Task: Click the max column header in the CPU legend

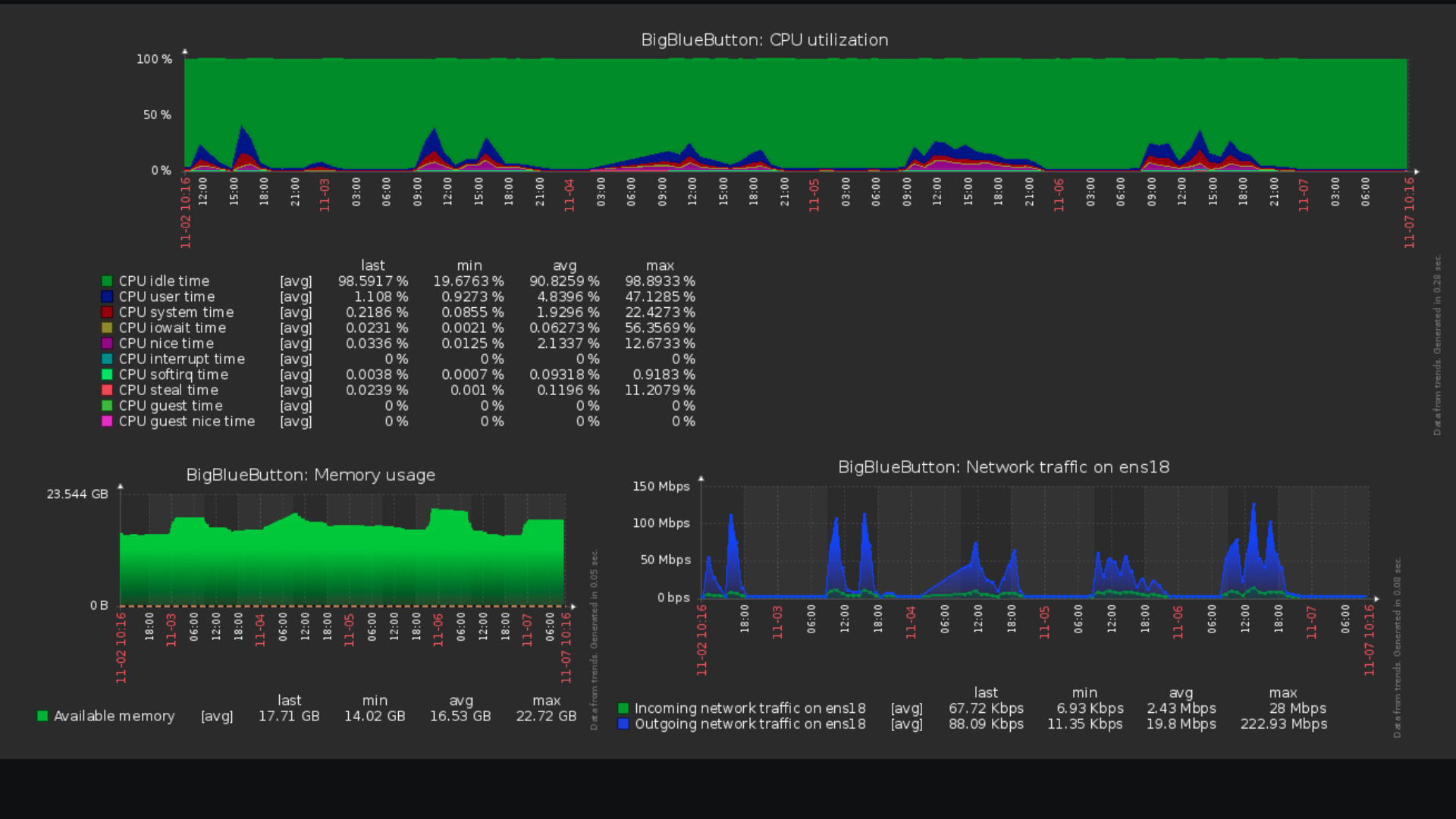Action: tap(660, 265)
